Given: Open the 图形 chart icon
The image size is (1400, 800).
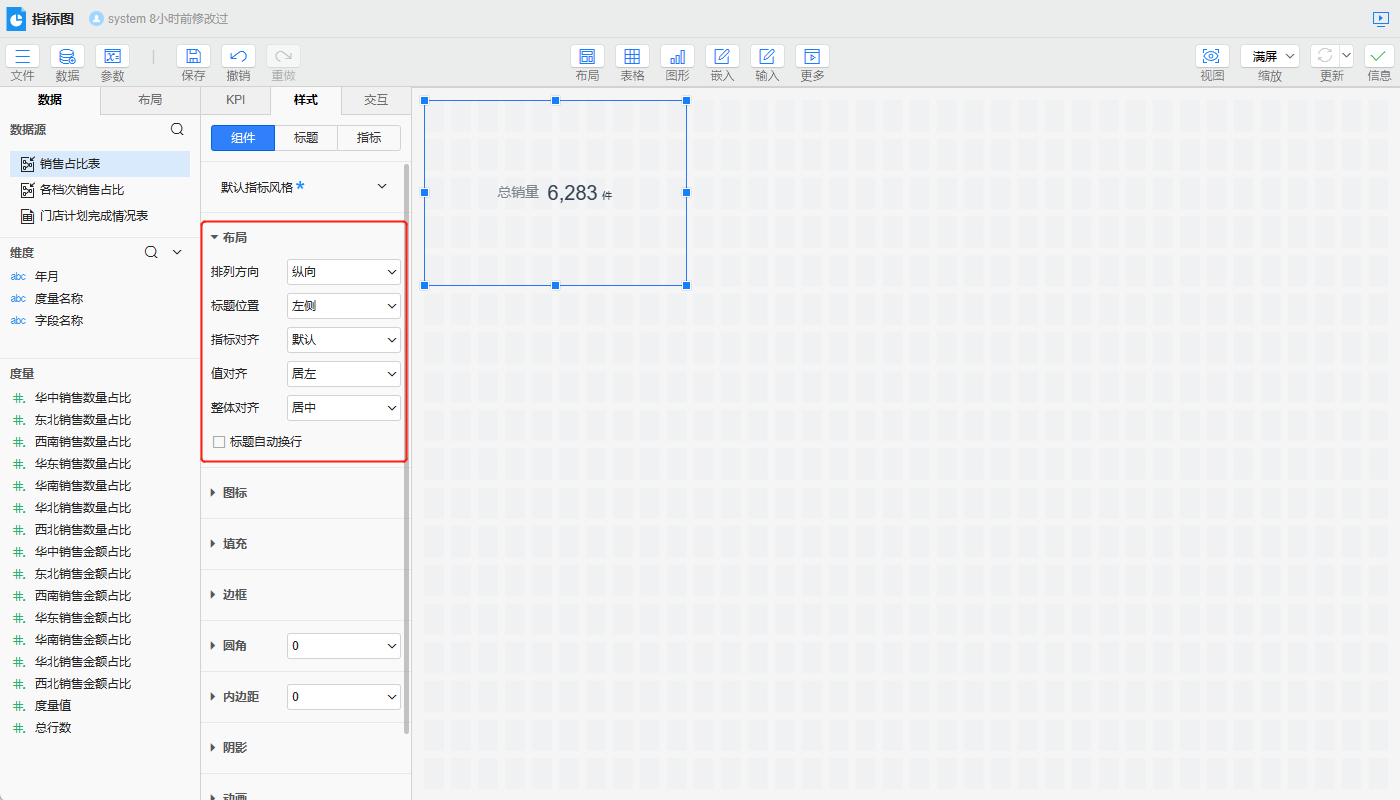Looking at the screenshot, I should [677, 57].
